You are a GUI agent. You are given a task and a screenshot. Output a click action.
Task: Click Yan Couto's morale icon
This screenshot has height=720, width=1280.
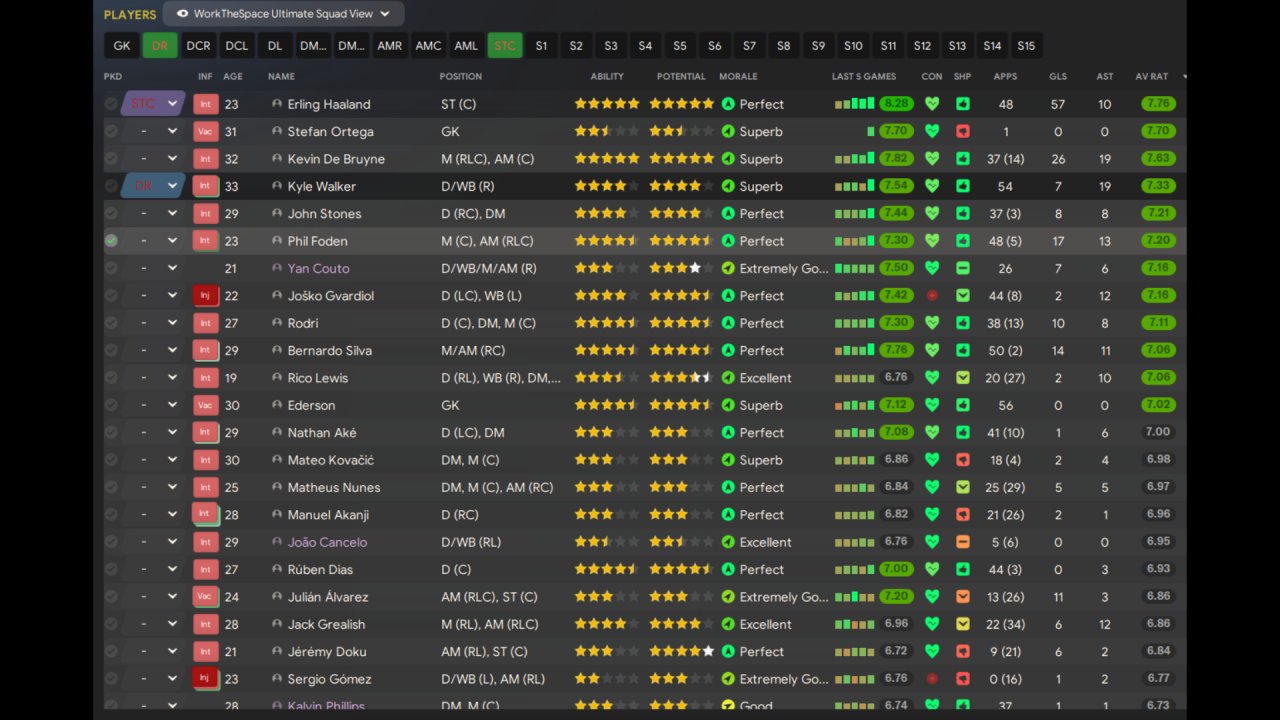[x=728, y=268]
